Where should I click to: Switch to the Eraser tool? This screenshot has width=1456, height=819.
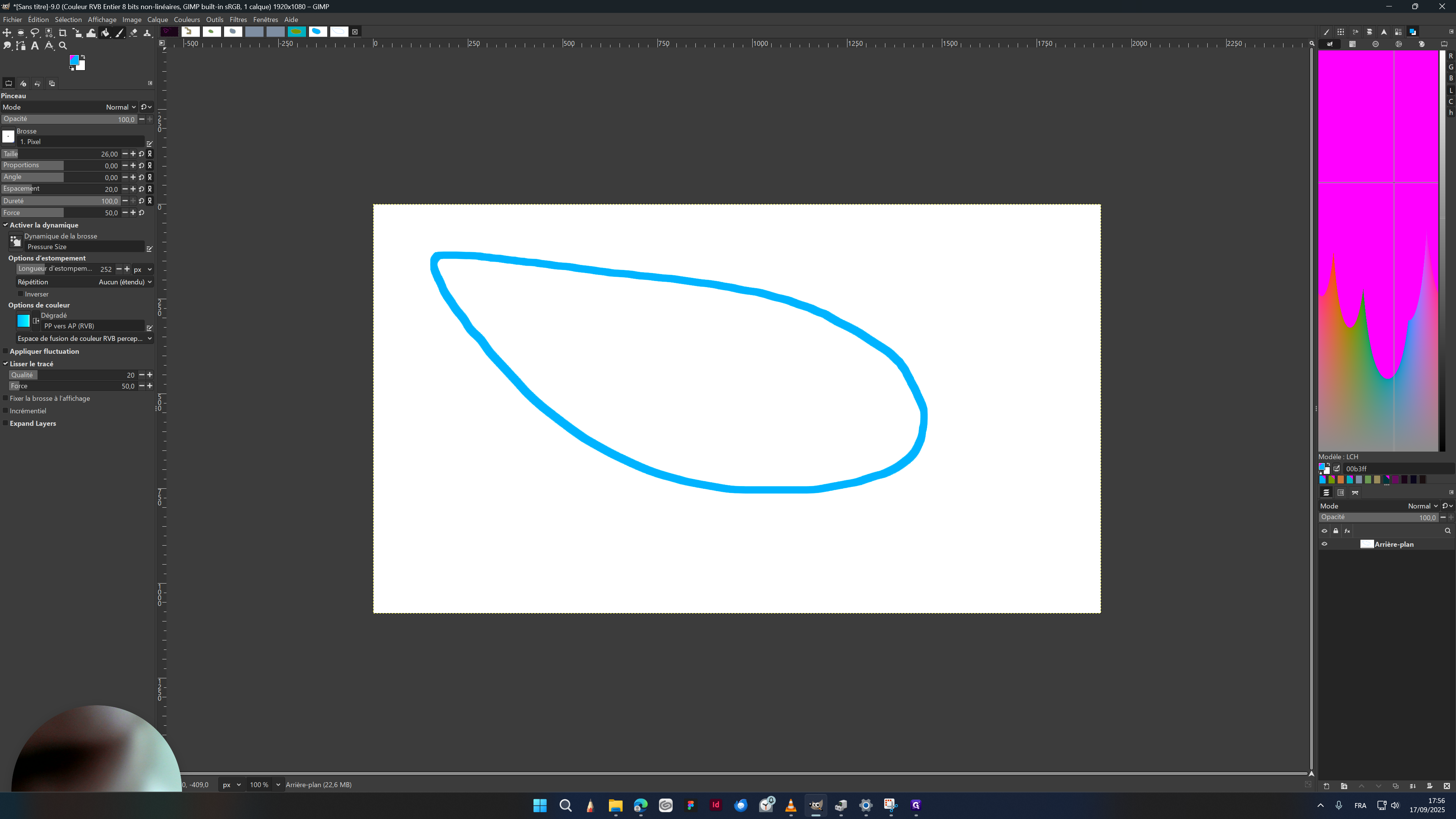click(x=133, y=33)
